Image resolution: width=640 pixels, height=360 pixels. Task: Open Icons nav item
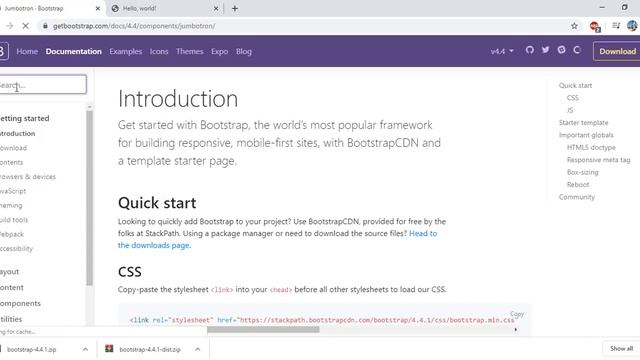click(x=159, y=51)
